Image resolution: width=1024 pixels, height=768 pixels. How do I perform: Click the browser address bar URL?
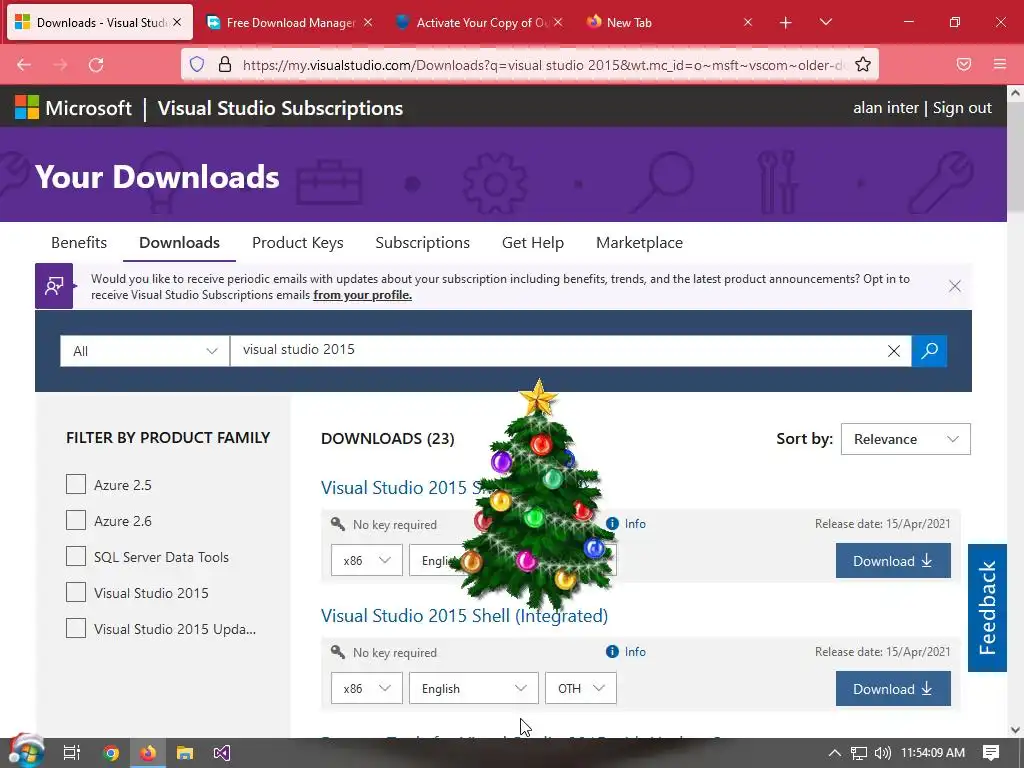point(545,65)
